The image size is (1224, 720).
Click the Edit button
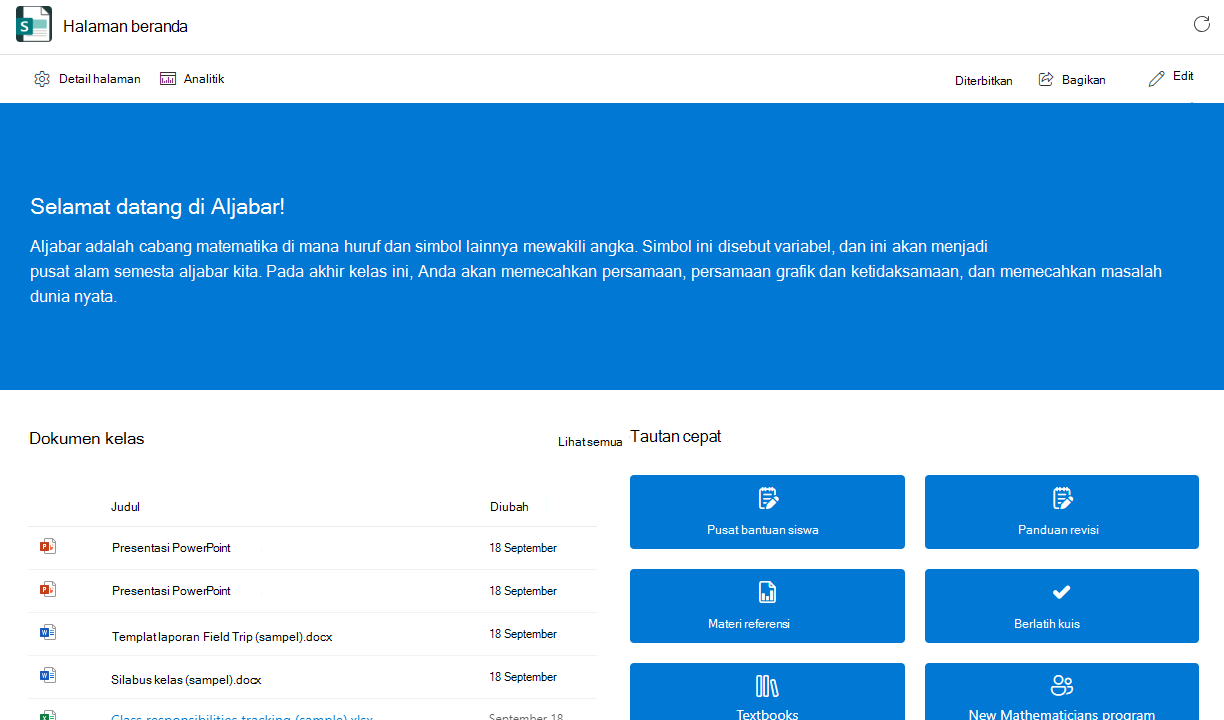click(x=1171, y=77)
